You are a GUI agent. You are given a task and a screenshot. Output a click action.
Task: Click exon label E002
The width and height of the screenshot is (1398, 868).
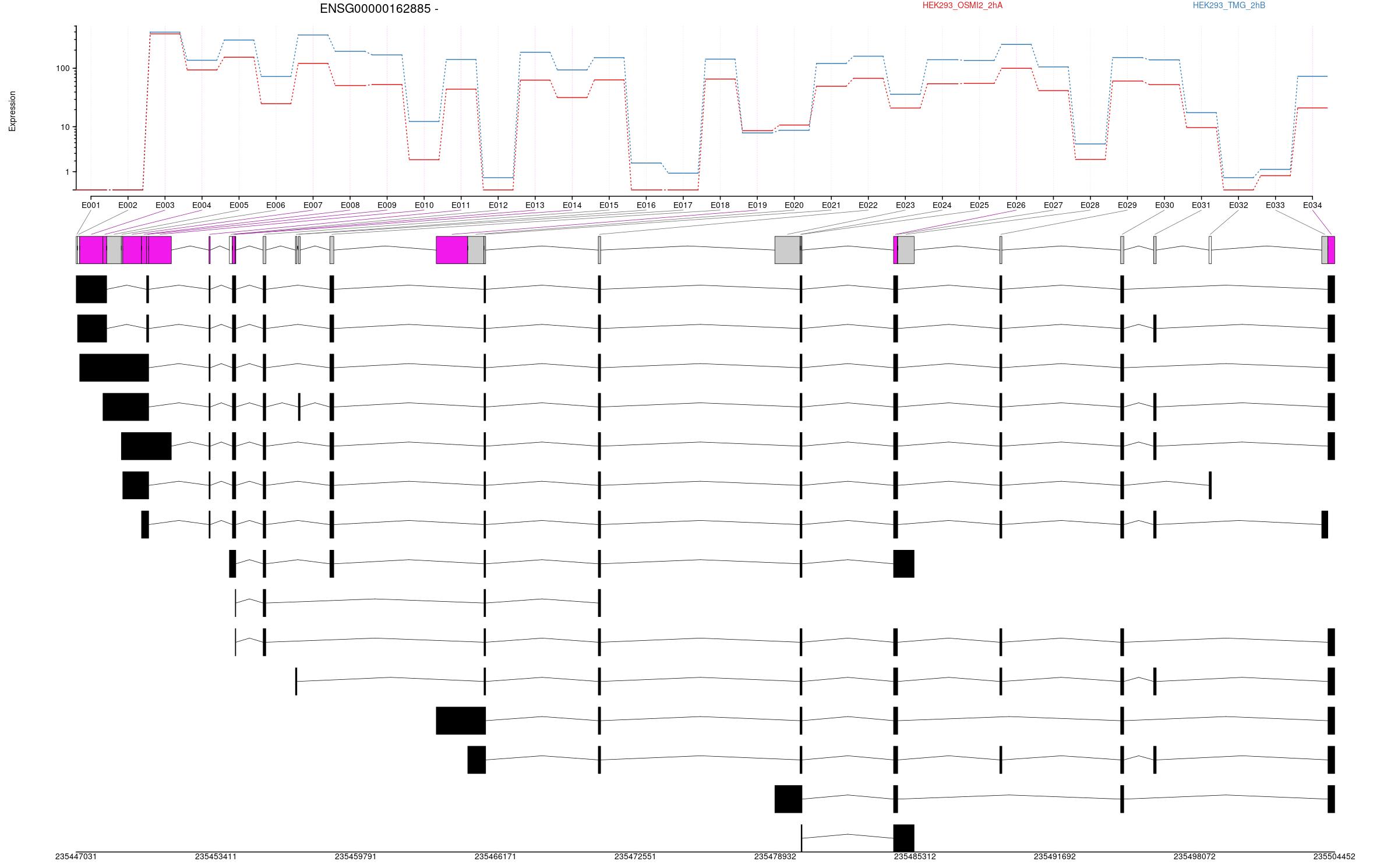tap(128, 205)
